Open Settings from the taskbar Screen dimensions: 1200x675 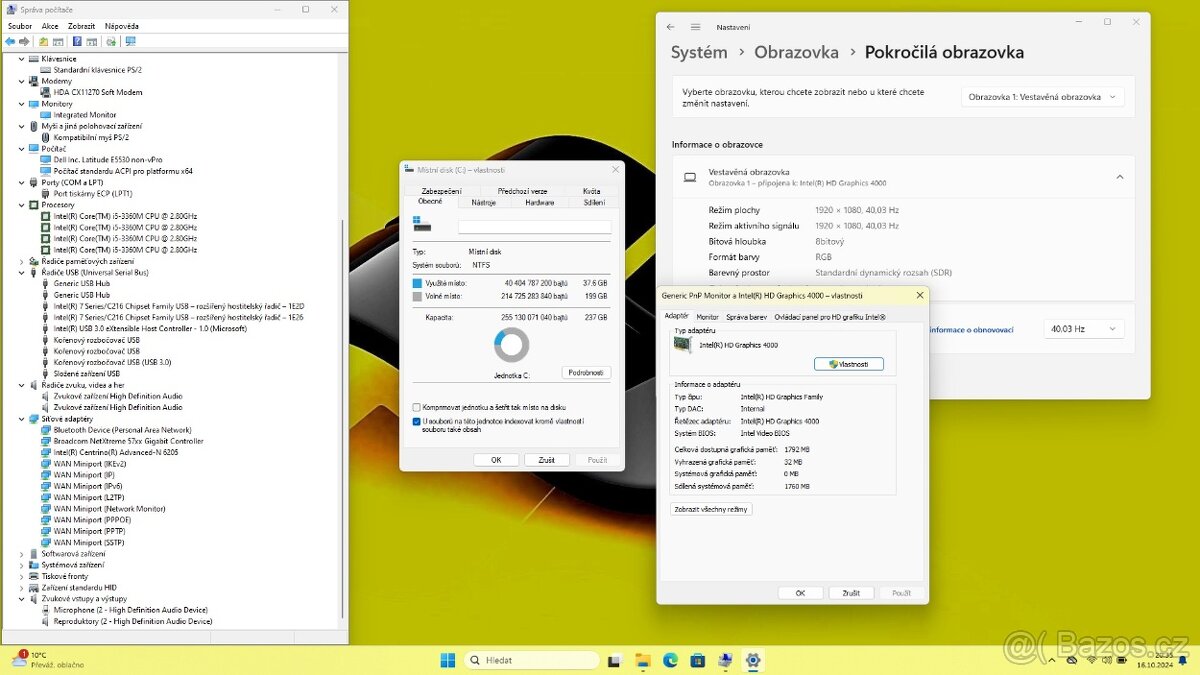[x=752, y=660]
